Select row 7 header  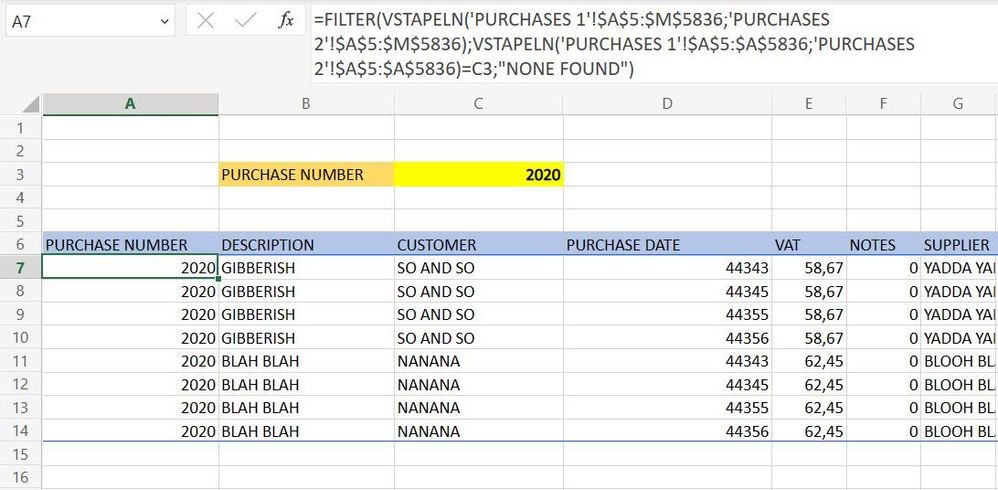[x=21, y=268]
